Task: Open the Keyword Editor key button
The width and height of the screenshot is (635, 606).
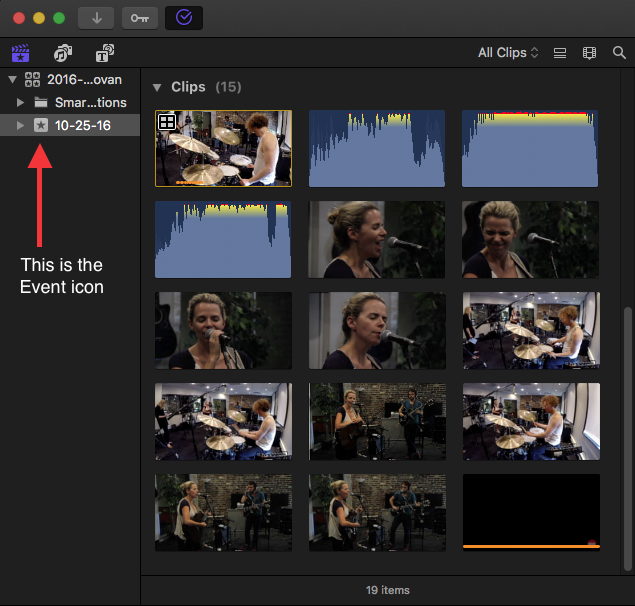Action: tap(139, 18)
